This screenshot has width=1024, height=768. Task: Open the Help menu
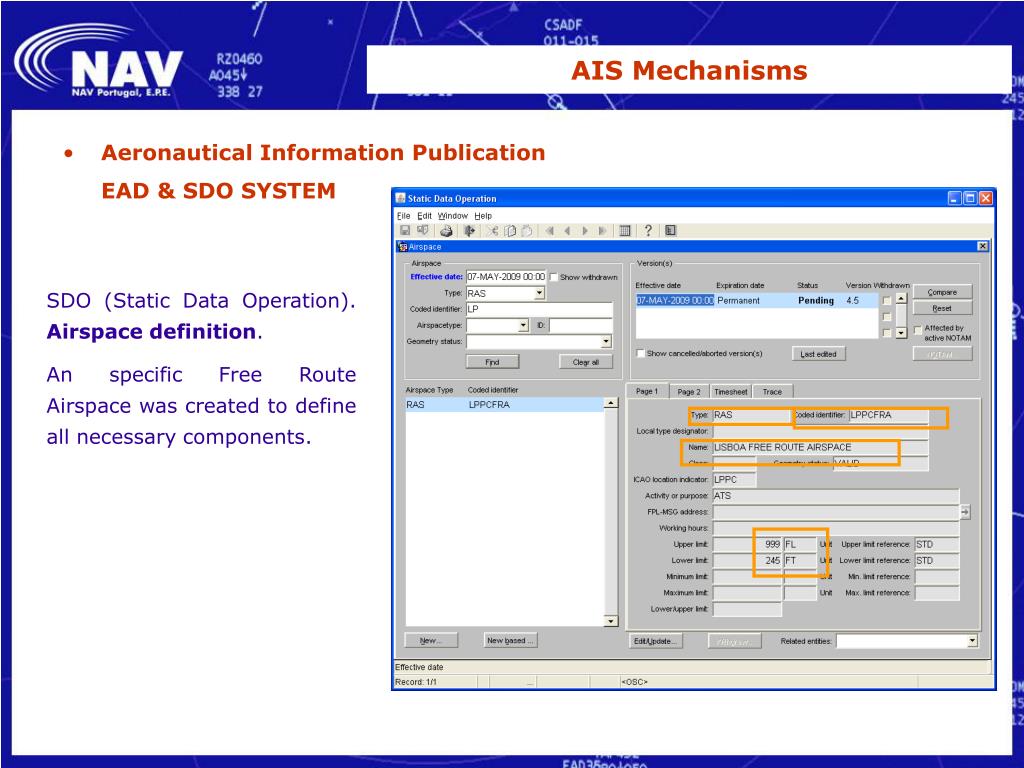(x=483, y=216)
